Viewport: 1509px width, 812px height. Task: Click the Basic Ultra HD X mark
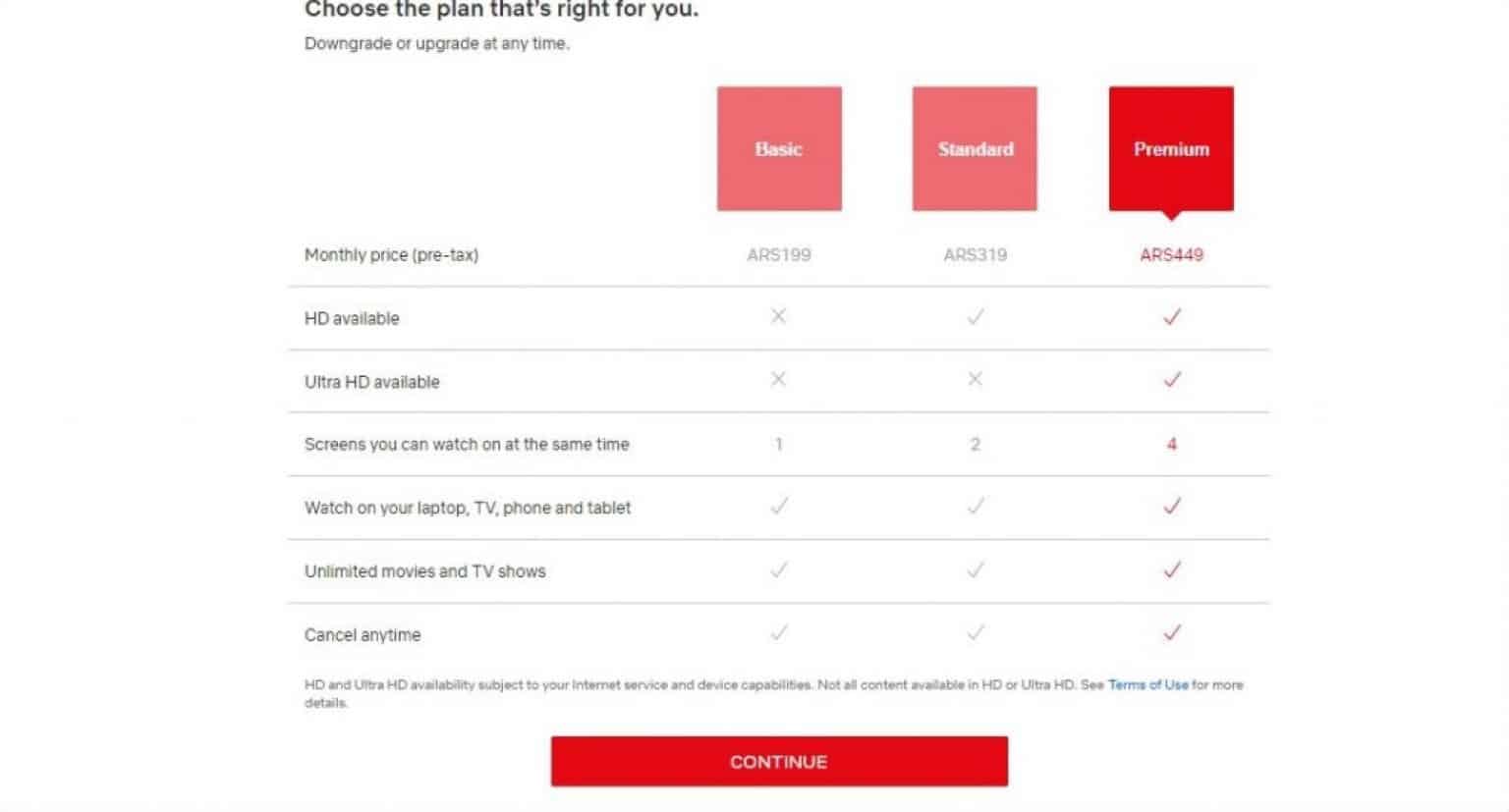tap(778, 379)
